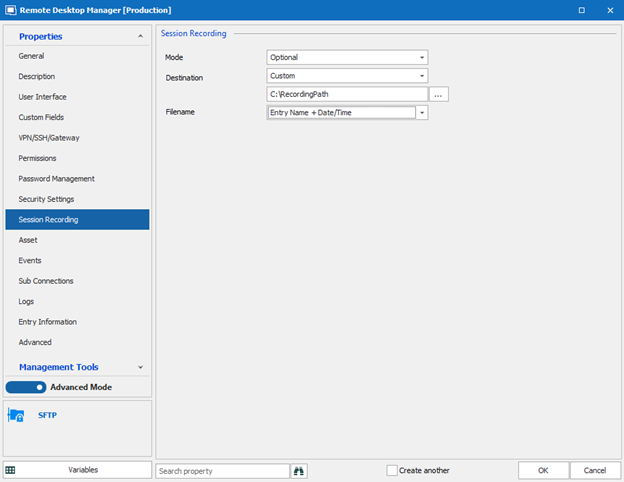Click the C:\RecordingPath text field
This screenshot has width=624, height=482.
point(346,94)
